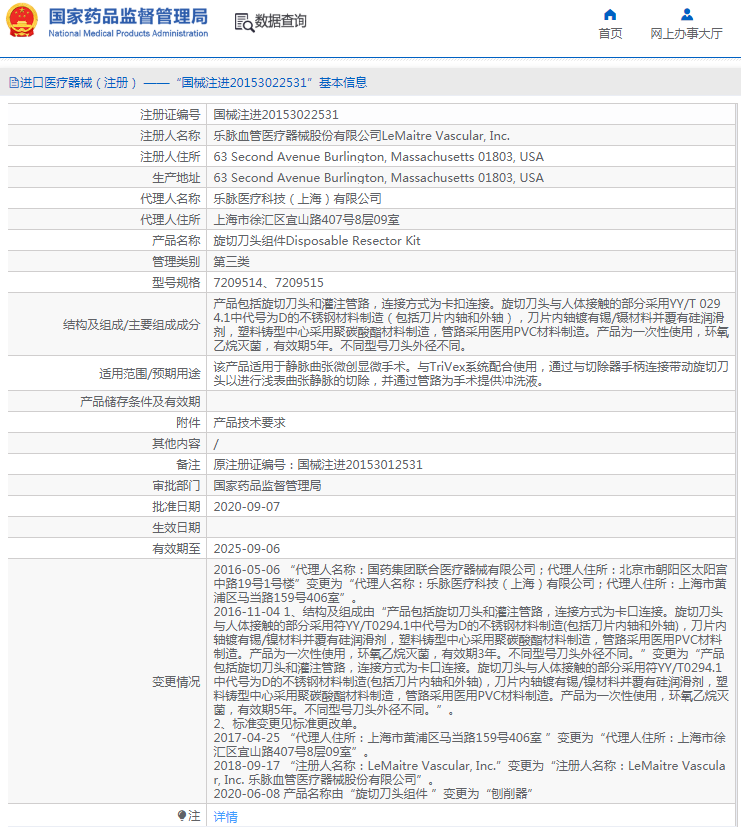
Task: Click model spec 7209514、7209515
Action: (x=268, y=282)
